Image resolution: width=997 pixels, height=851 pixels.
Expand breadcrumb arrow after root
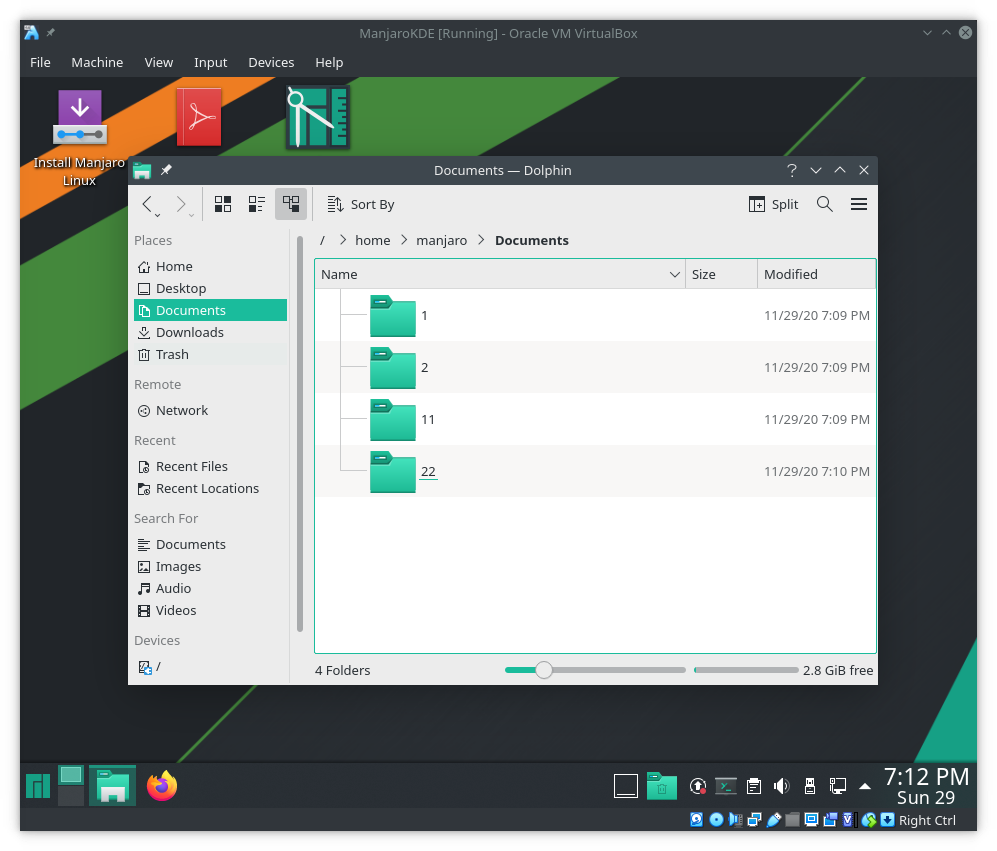click(343, 240)
